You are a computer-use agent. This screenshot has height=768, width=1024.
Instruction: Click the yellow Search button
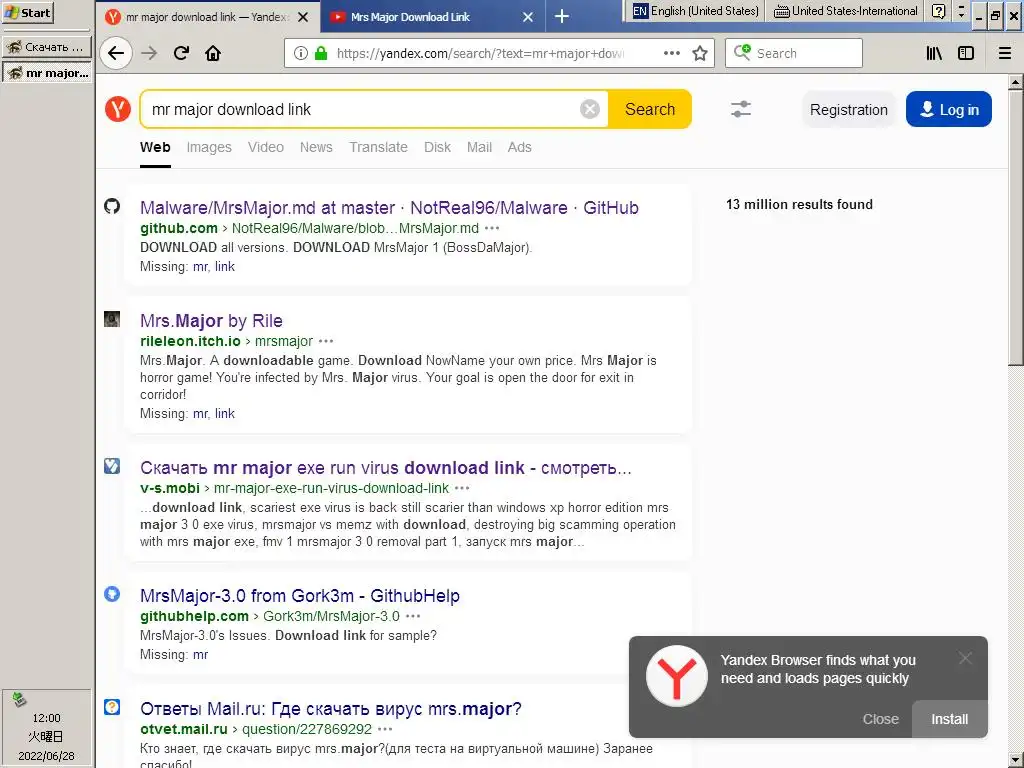coord(650,109)
